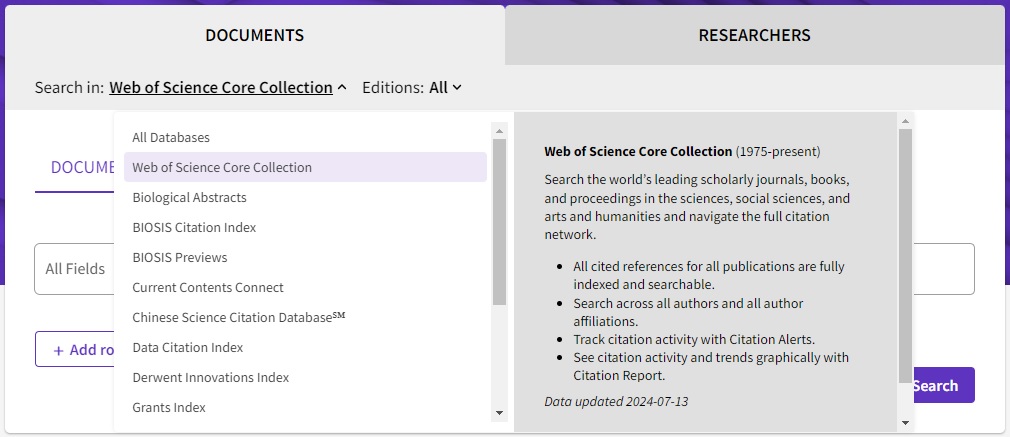The image size is (1010, 437).
Task: Choose BIOSIS Previews database
Action: (x=180, y=257)
